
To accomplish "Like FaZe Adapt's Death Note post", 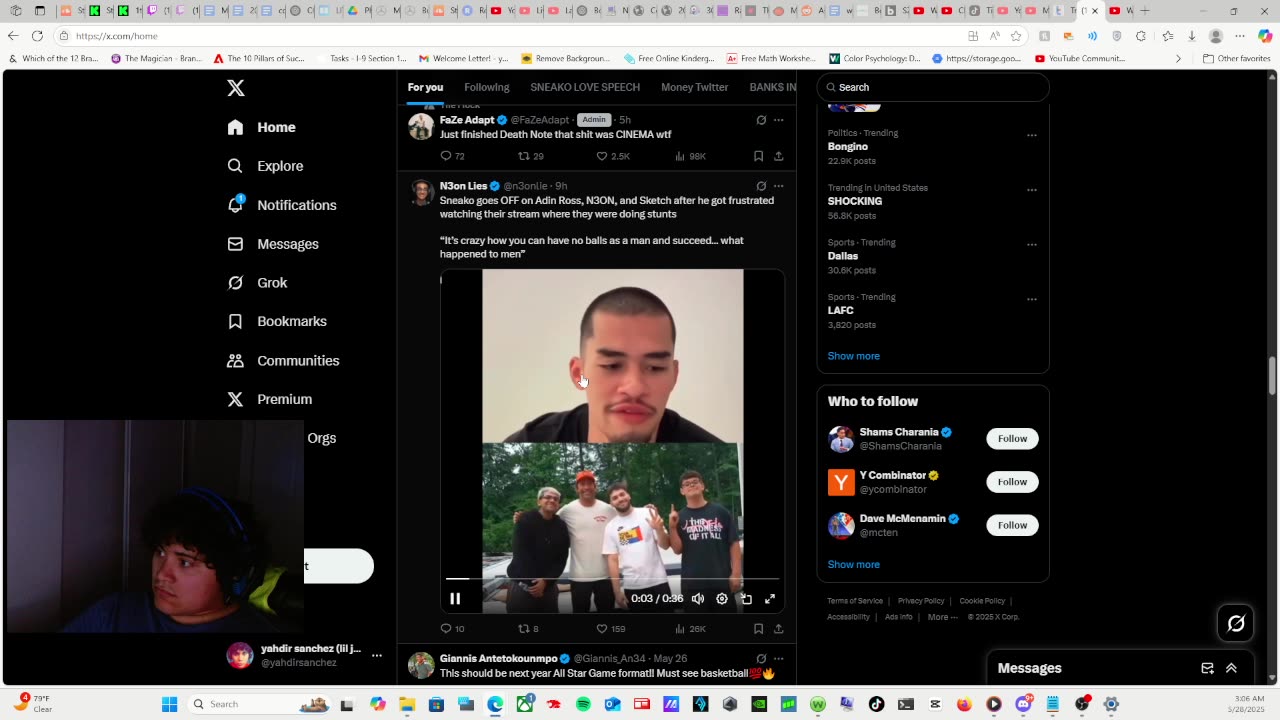I will click(612, 156).
